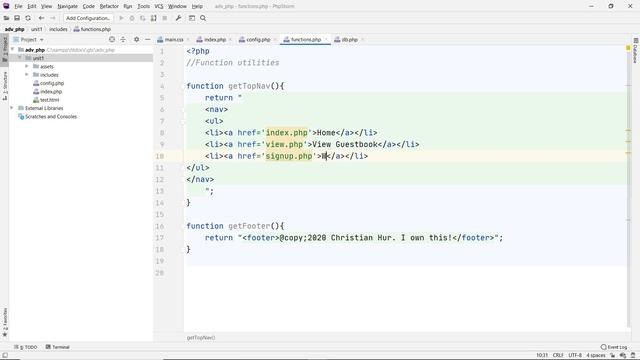Click the Listen for PHP Debug Connections icon
The width and height of the screenshot is (640, 360).
[x=153, y=18]
